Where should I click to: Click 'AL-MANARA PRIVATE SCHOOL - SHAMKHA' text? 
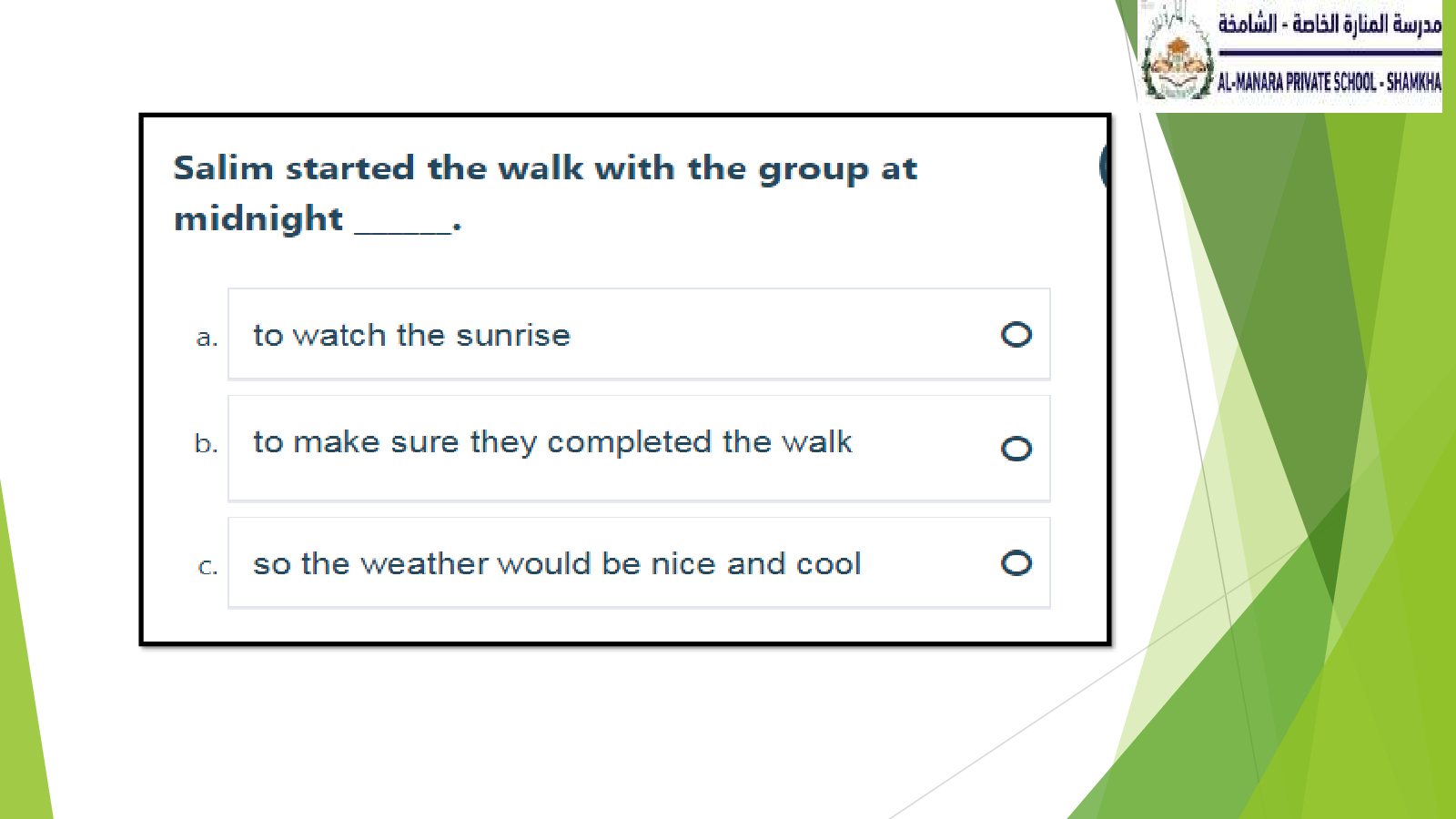pyautogui.click(x=1329, y=83)
